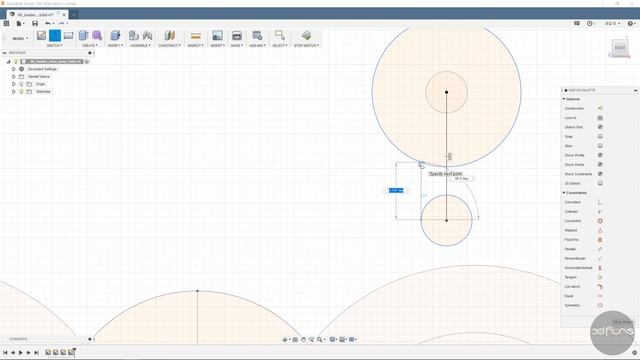Open the ASSEMBLE menu

[x=140, y=46]
